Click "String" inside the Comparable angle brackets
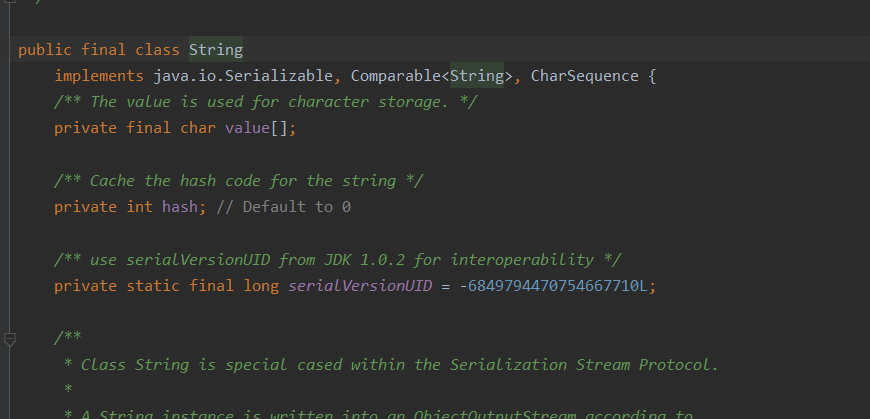The image size is (870, 419). pos(477,76)
